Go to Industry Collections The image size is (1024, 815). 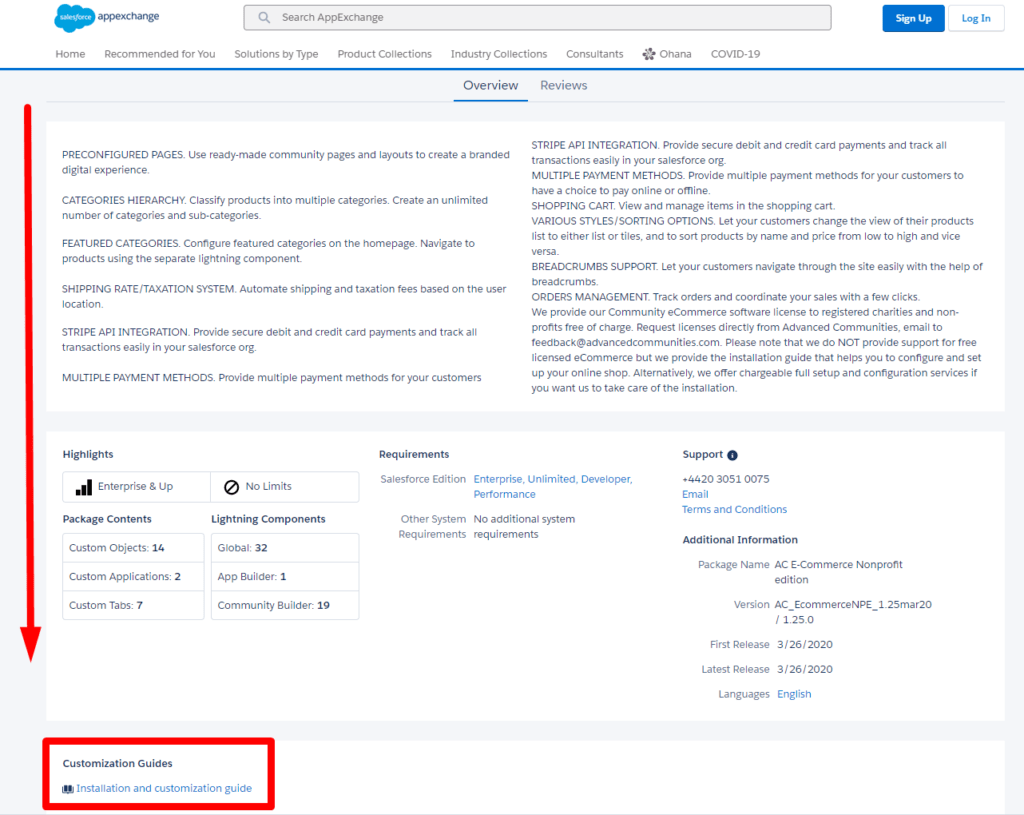coord(498,54)
